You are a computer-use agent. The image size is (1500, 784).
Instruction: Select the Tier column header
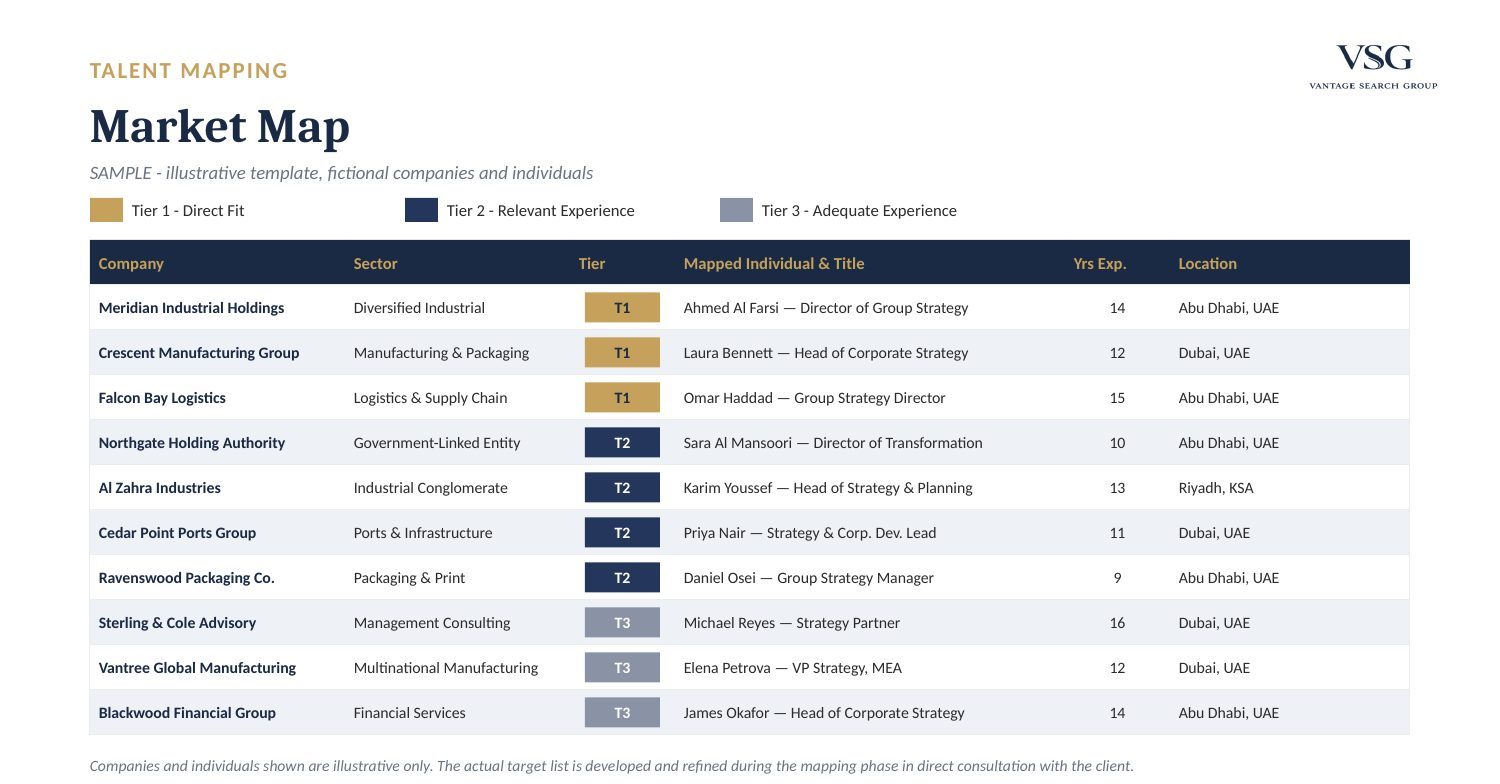point(592,264)
